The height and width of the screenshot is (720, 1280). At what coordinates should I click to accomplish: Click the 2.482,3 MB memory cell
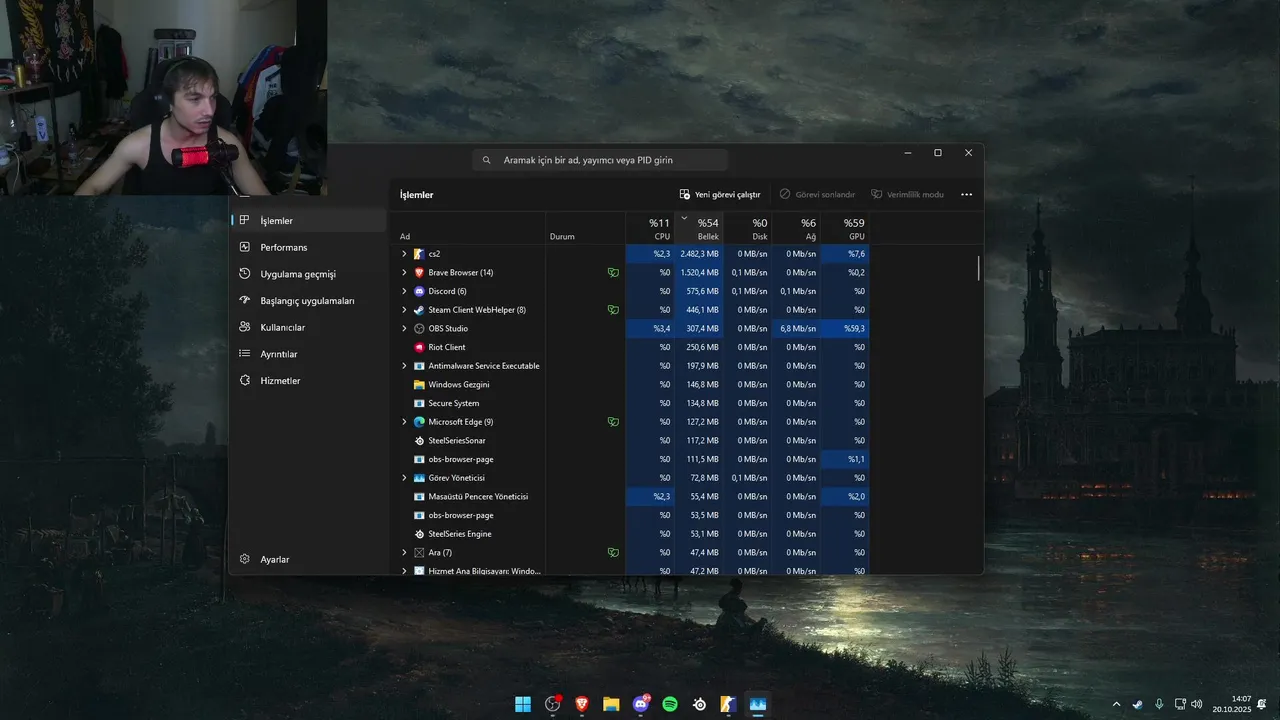[698, 254]
